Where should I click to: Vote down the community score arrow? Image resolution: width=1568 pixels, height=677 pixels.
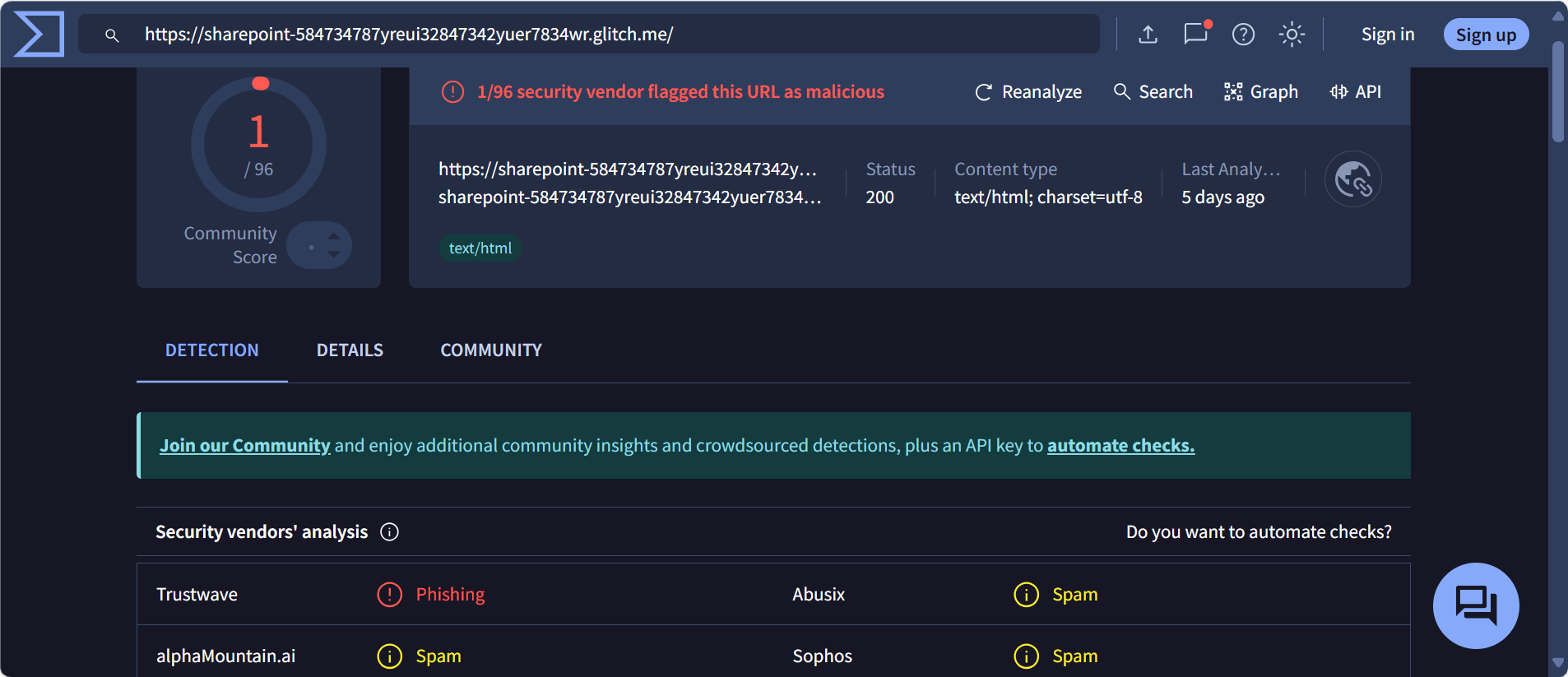[333, 254]
